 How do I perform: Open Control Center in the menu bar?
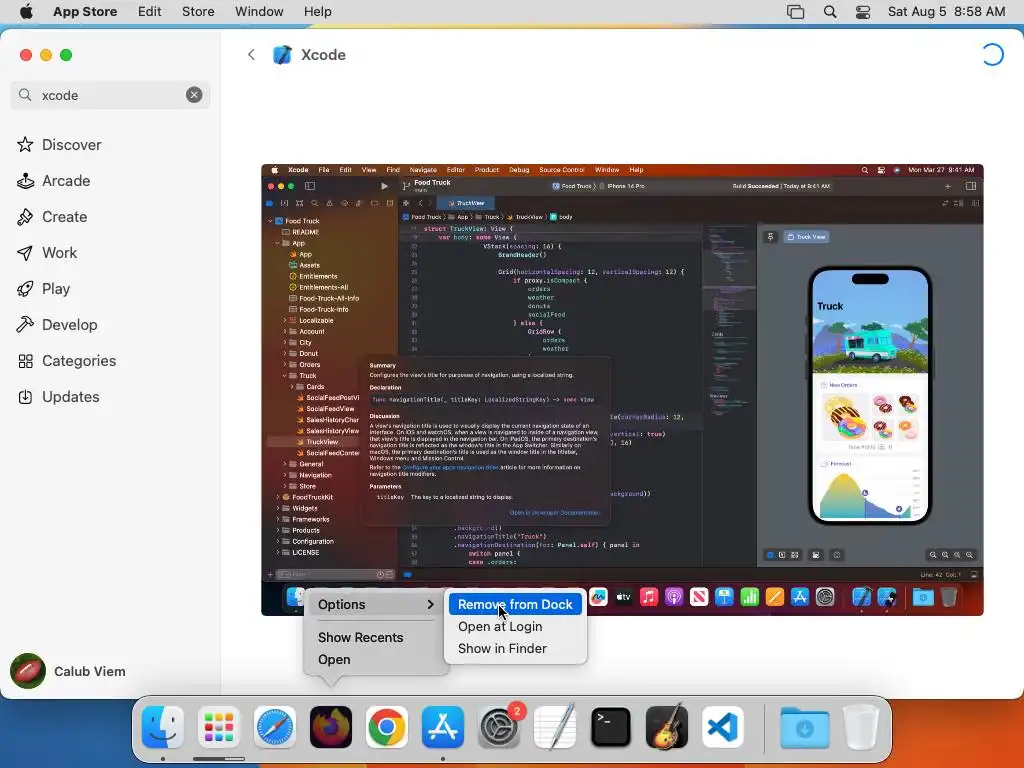[863, 12]
